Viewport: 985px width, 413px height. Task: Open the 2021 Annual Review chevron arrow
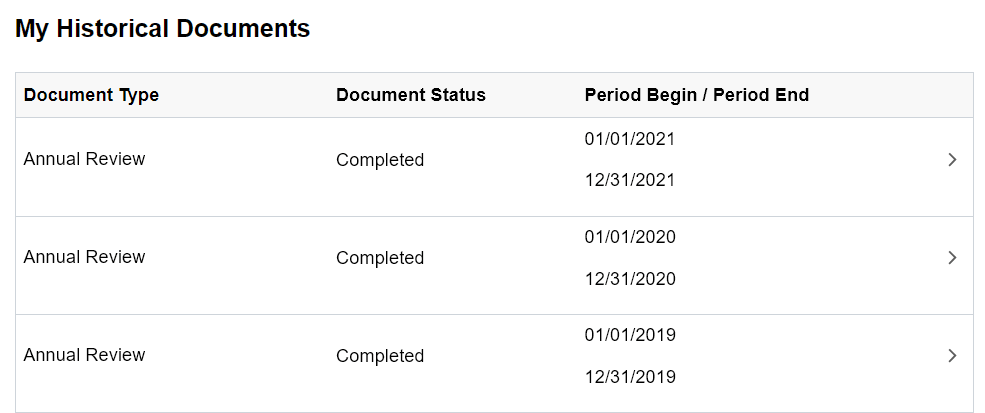click(952, 160)
